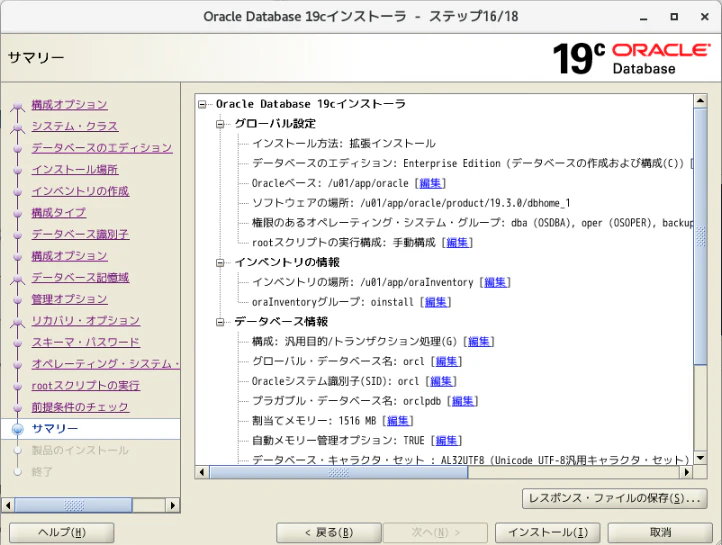Image resolution: width=722 pixels, height=545 pixels.
Task: Open オペレーティング・システム step link
Action: 105,364
